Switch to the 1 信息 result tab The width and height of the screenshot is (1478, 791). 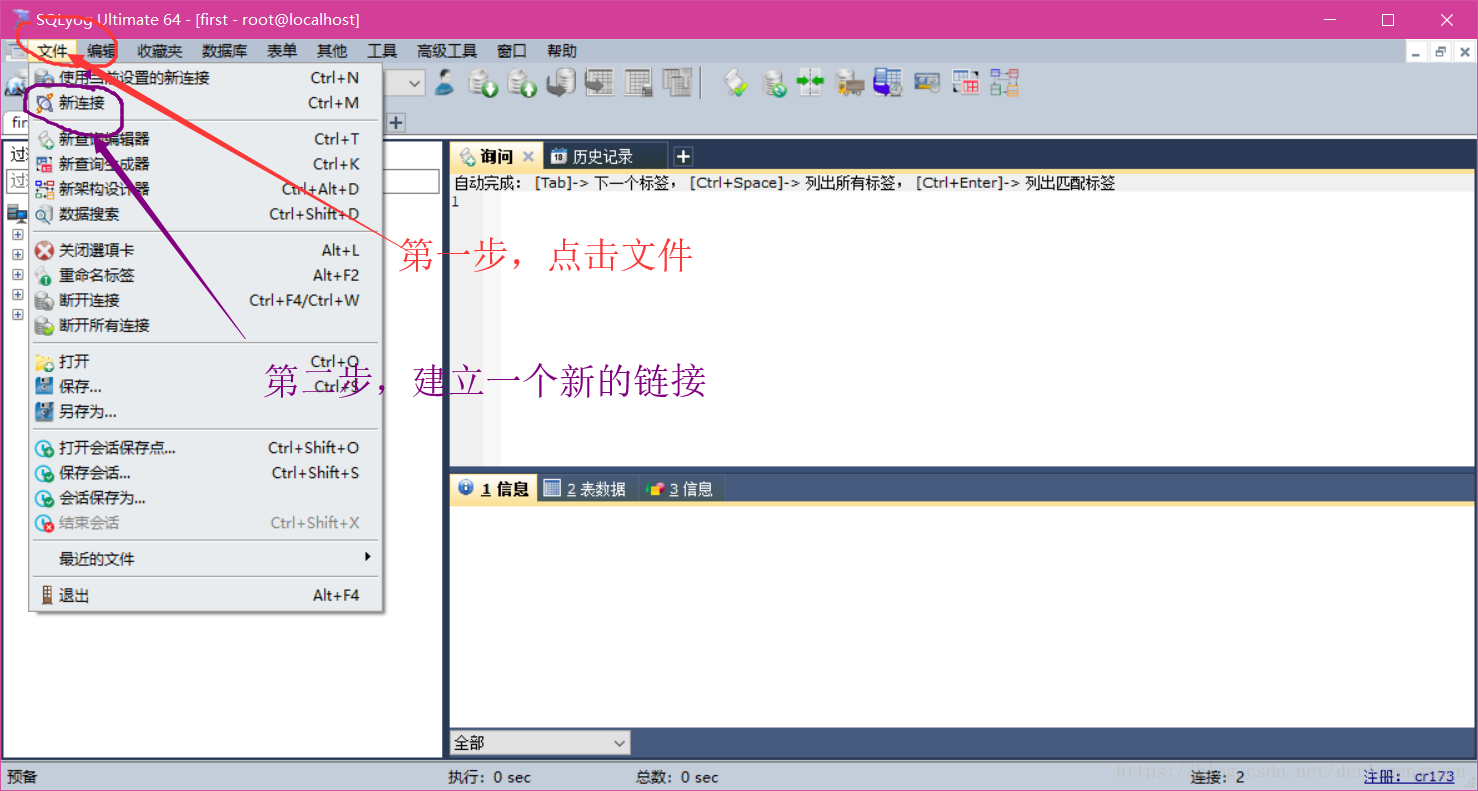494,489
